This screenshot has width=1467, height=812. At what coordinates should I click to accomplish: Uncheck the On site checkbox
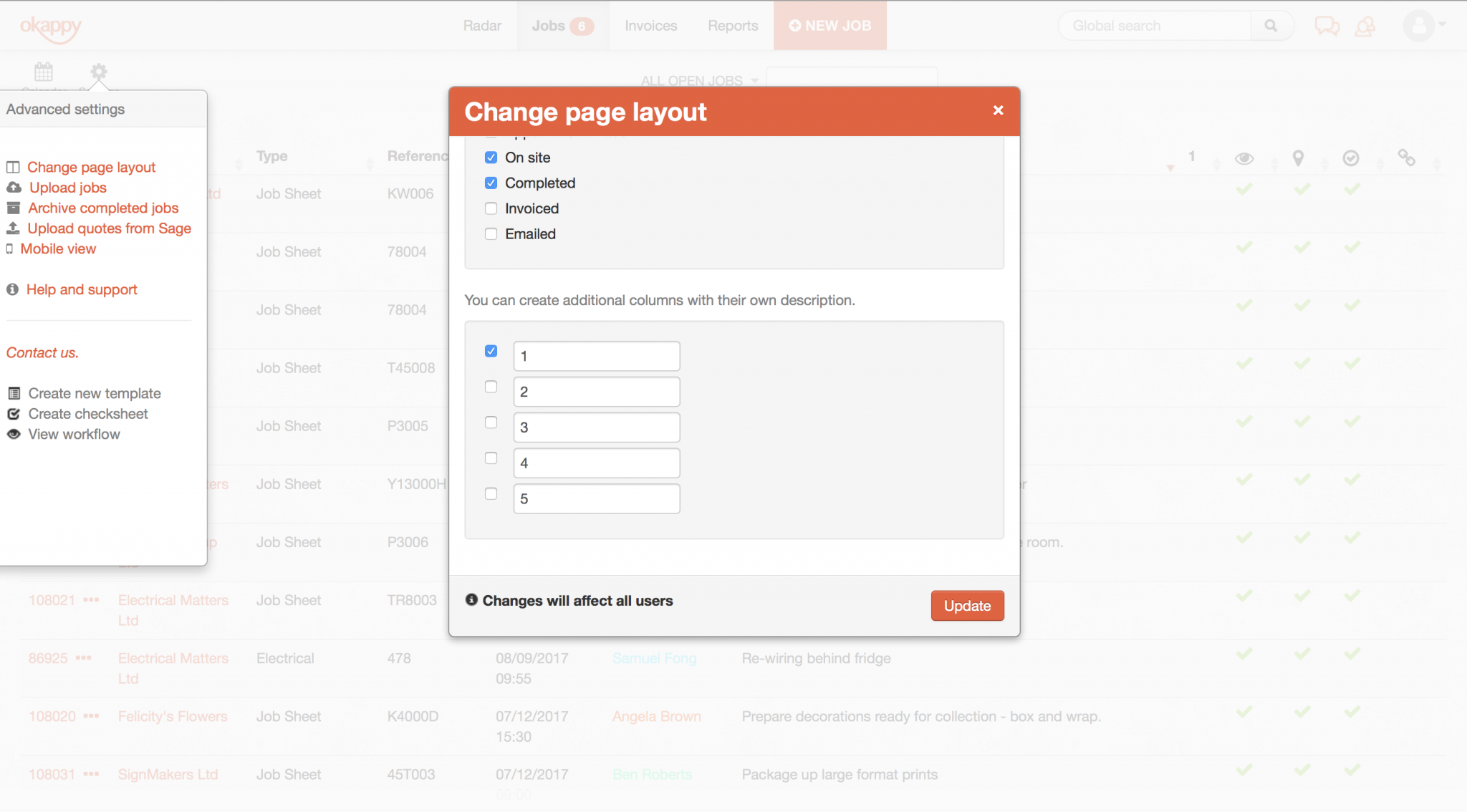pyautogui.click(x=491, y=158)
